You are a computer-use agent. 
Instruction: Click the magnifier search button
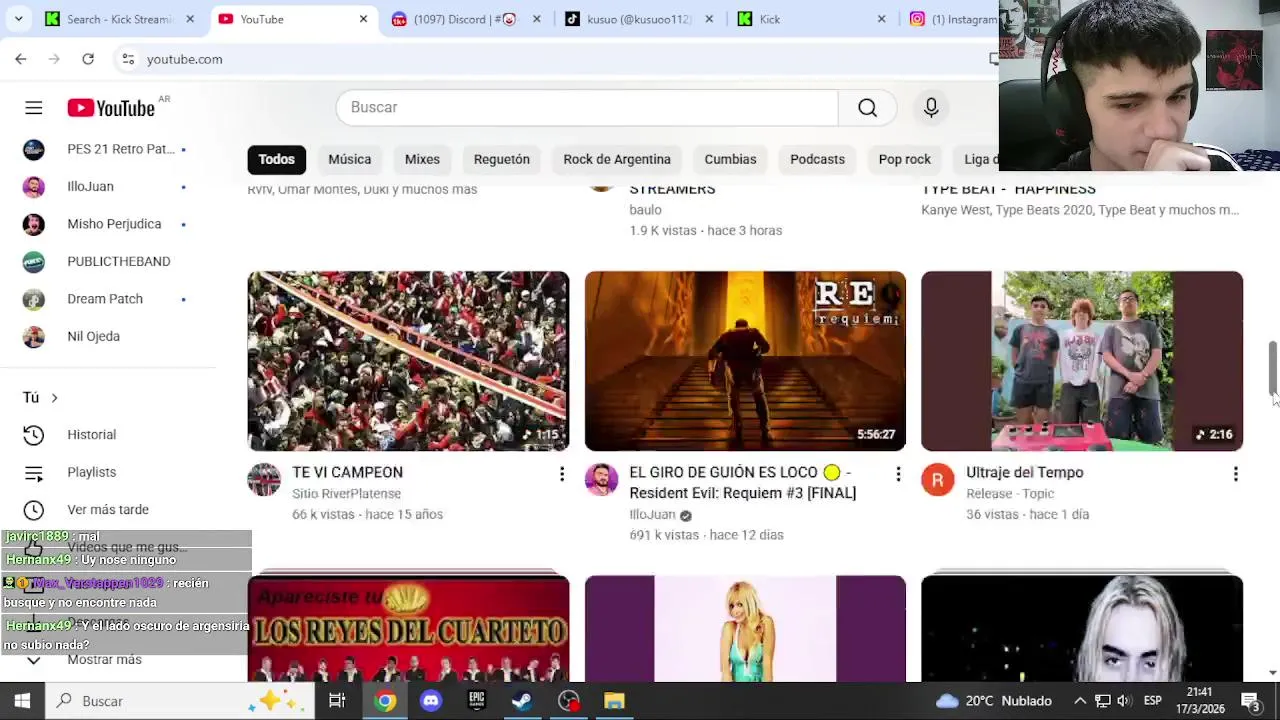coord(867,107)
